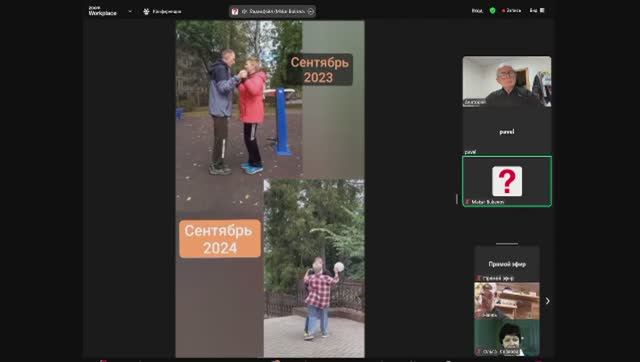Click the Сентябрь 2023 label in shared screen
Screen dimensions: 640x362
320,69
